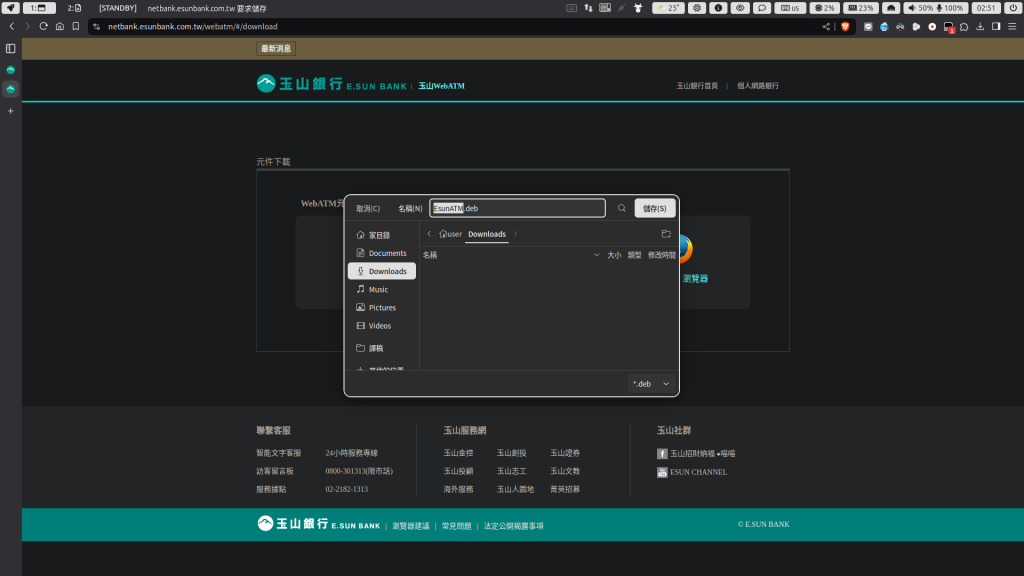Viewport: 1024px width, 576px height.
Task: Select Documents in dialog sidebar
Action: coord(381,253)
